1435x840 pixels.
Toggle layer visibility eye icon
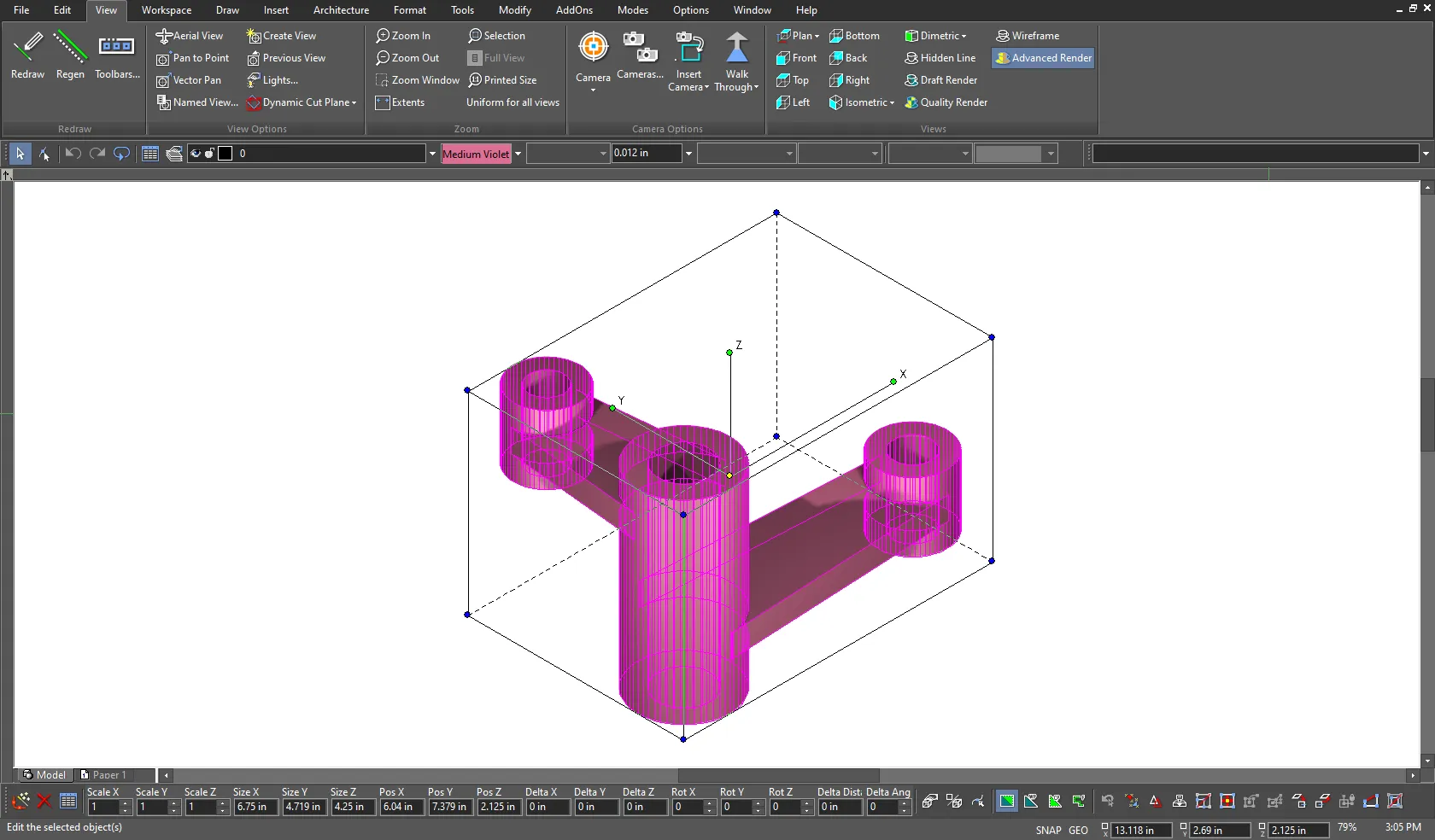pos(196,154)
